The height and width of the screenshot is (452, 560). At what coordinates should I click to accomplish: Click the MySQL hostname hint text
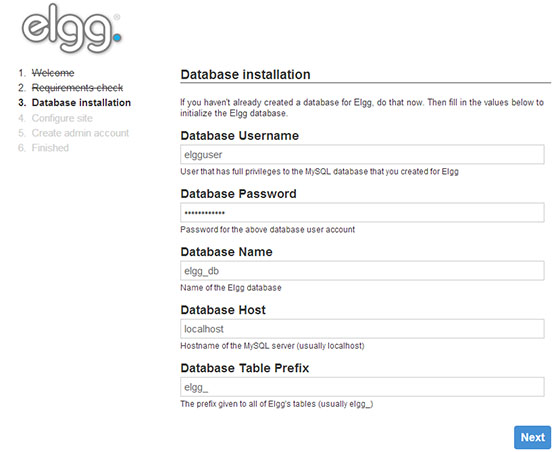tap(272, 346)
